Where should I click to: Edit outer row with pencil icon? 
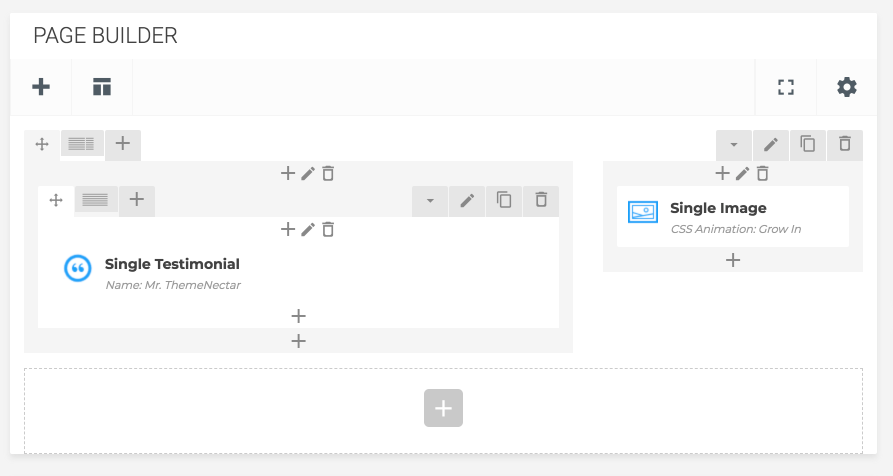pos(771,145)
